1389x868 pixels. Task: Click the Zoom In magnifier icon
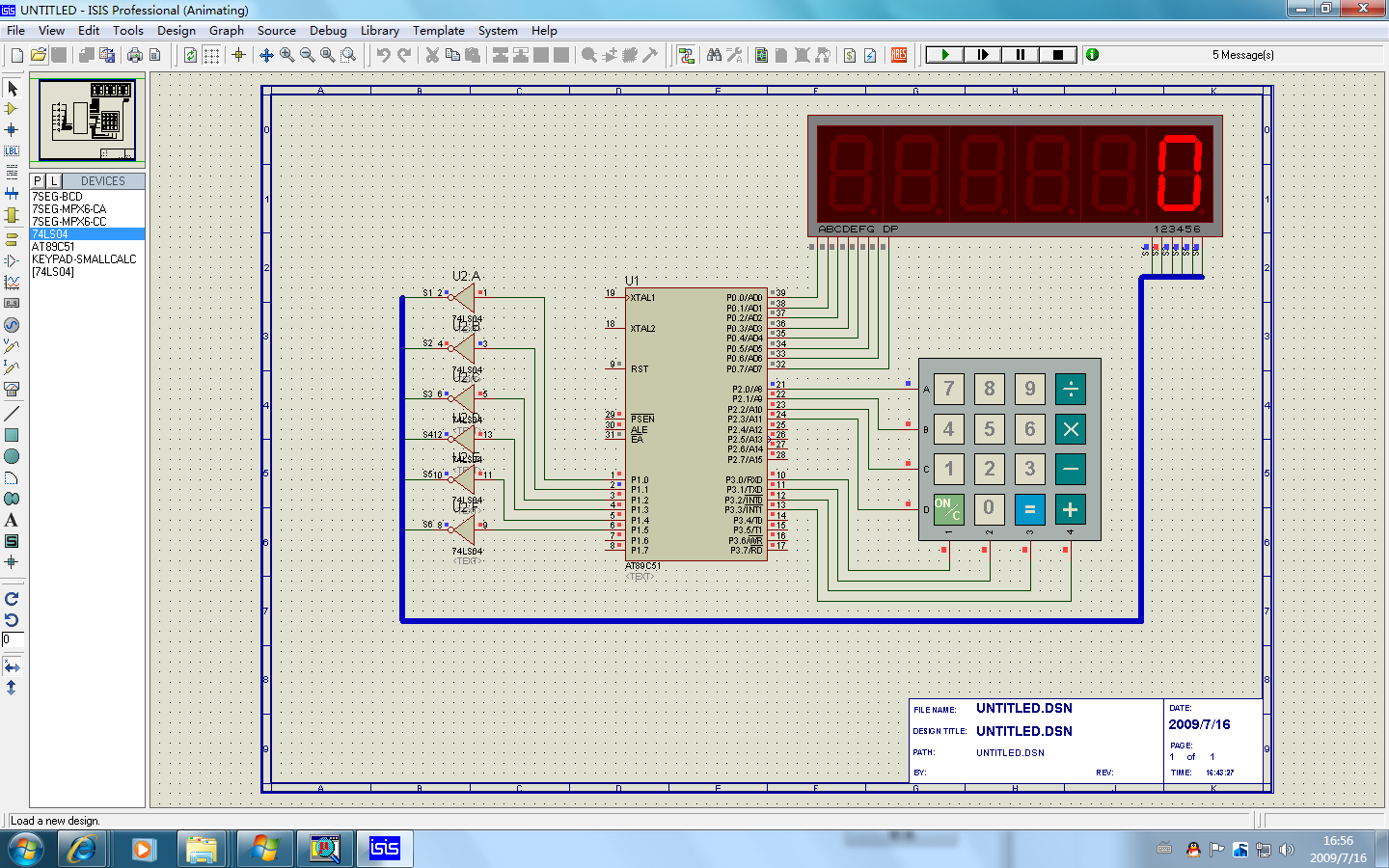286,55
